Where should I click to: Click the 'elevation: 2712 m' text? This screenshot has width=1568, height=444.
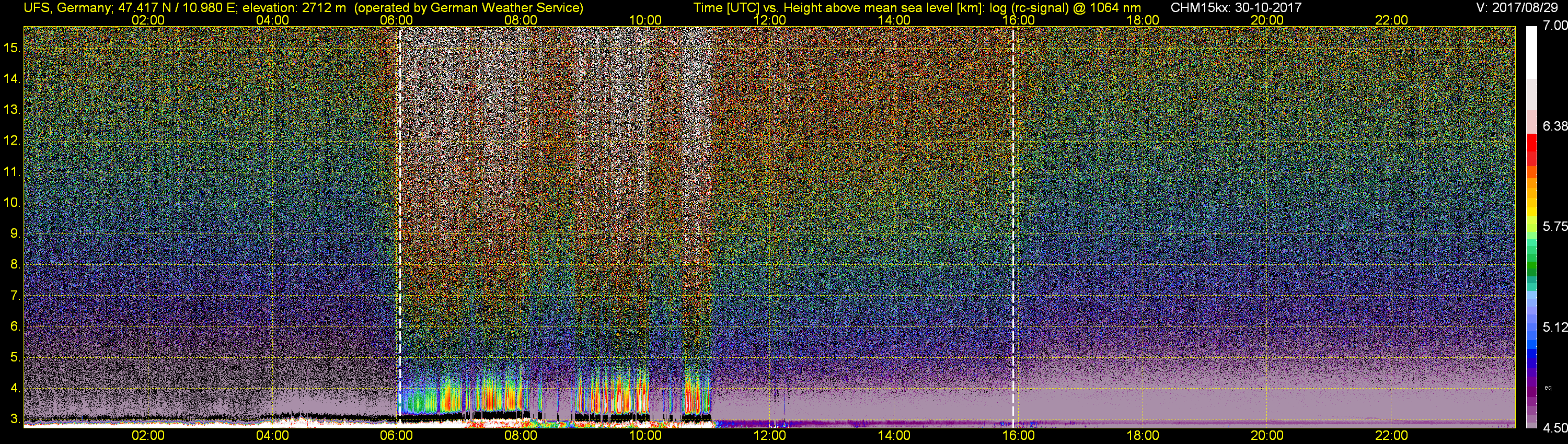[295, 8]
